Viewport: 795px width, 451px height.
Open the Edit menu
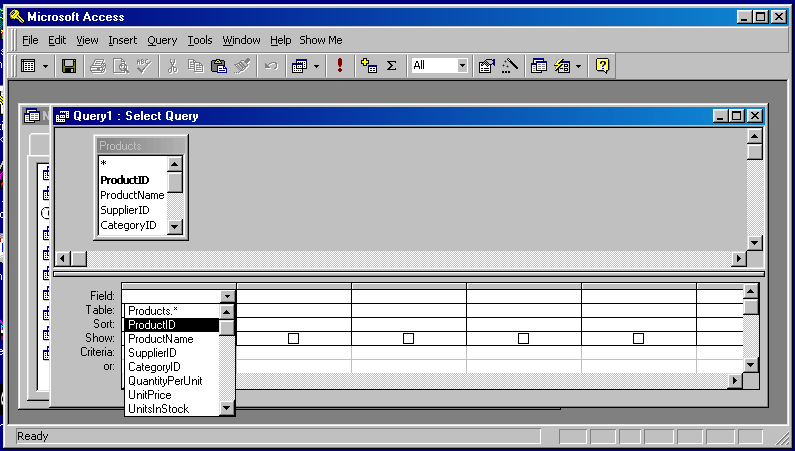tap(57, 40)
